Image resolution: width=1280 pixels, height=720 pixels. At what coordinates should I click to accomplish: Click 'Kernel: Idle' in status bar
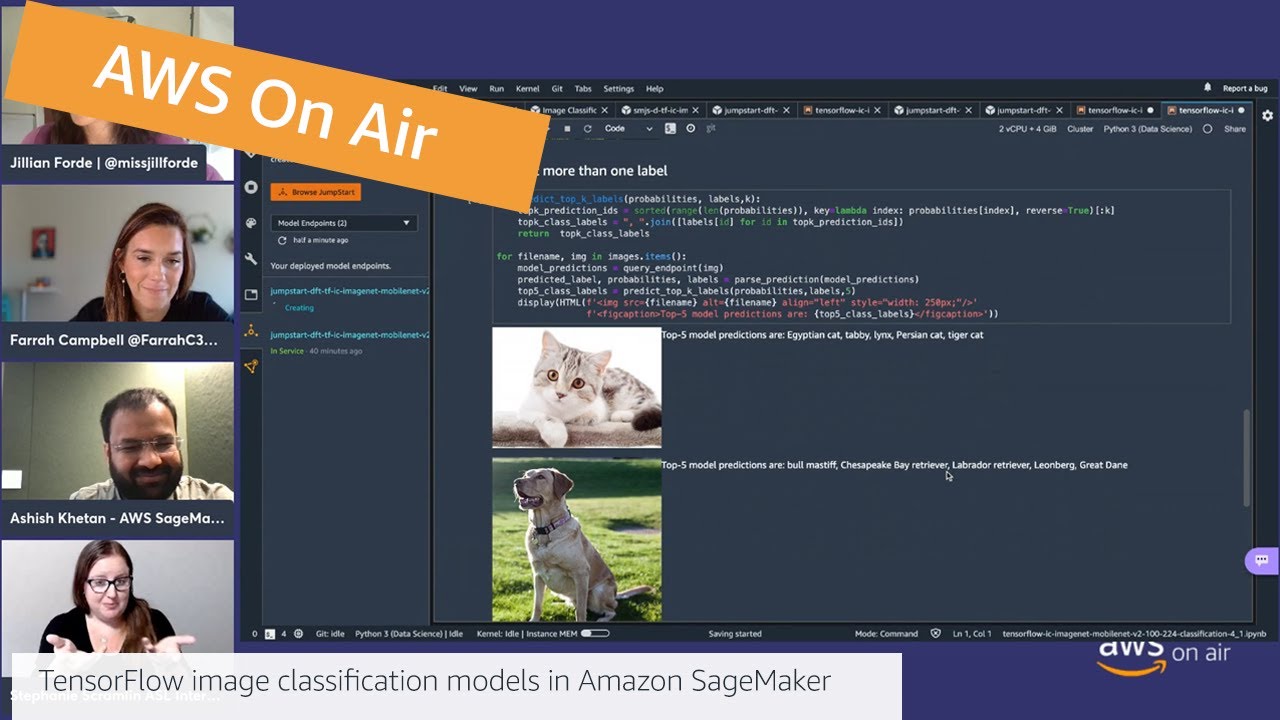[x=497, y=633]
